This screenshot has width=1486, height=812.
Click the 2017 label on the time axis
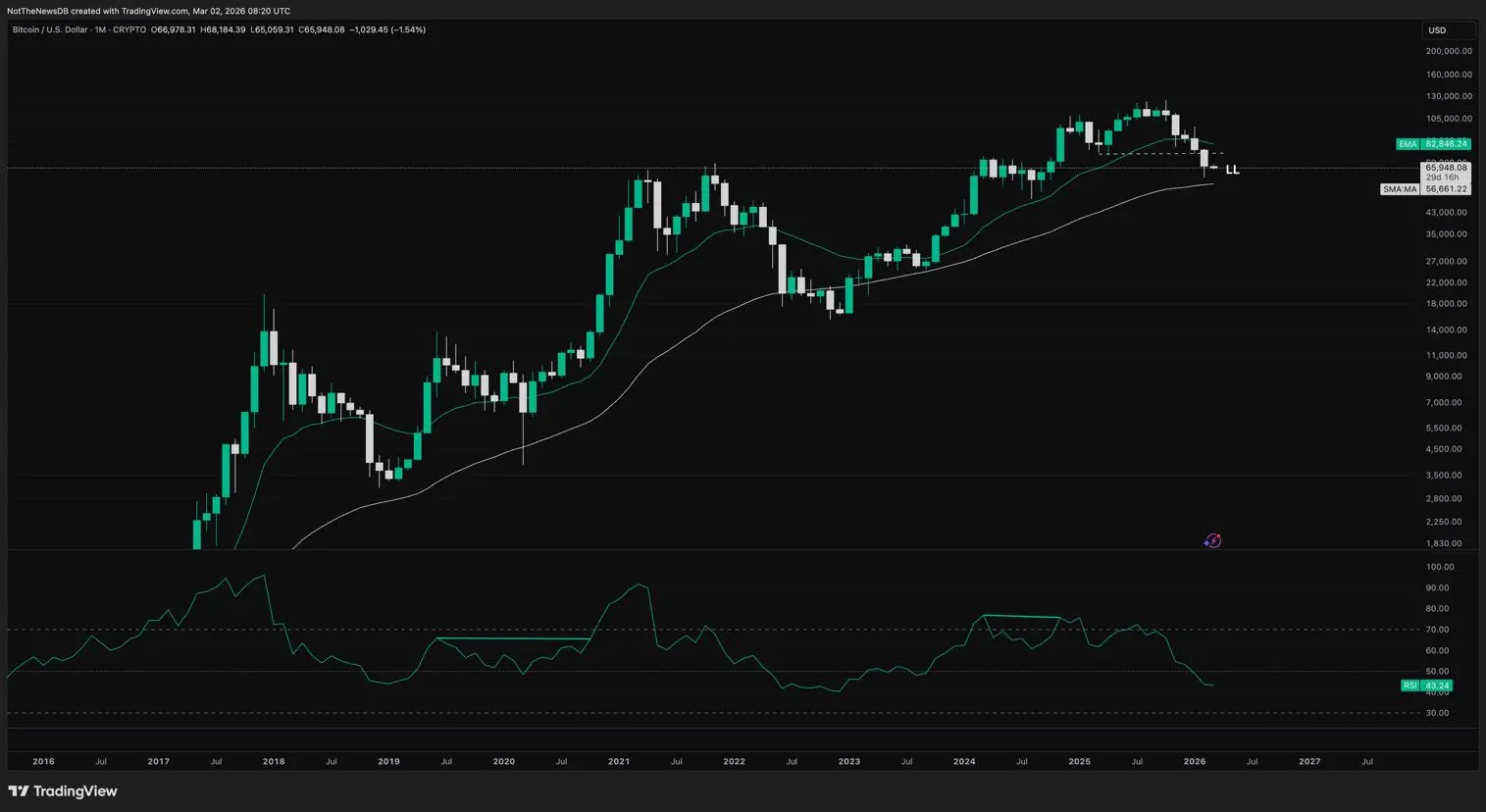click(x=158, y=761)
